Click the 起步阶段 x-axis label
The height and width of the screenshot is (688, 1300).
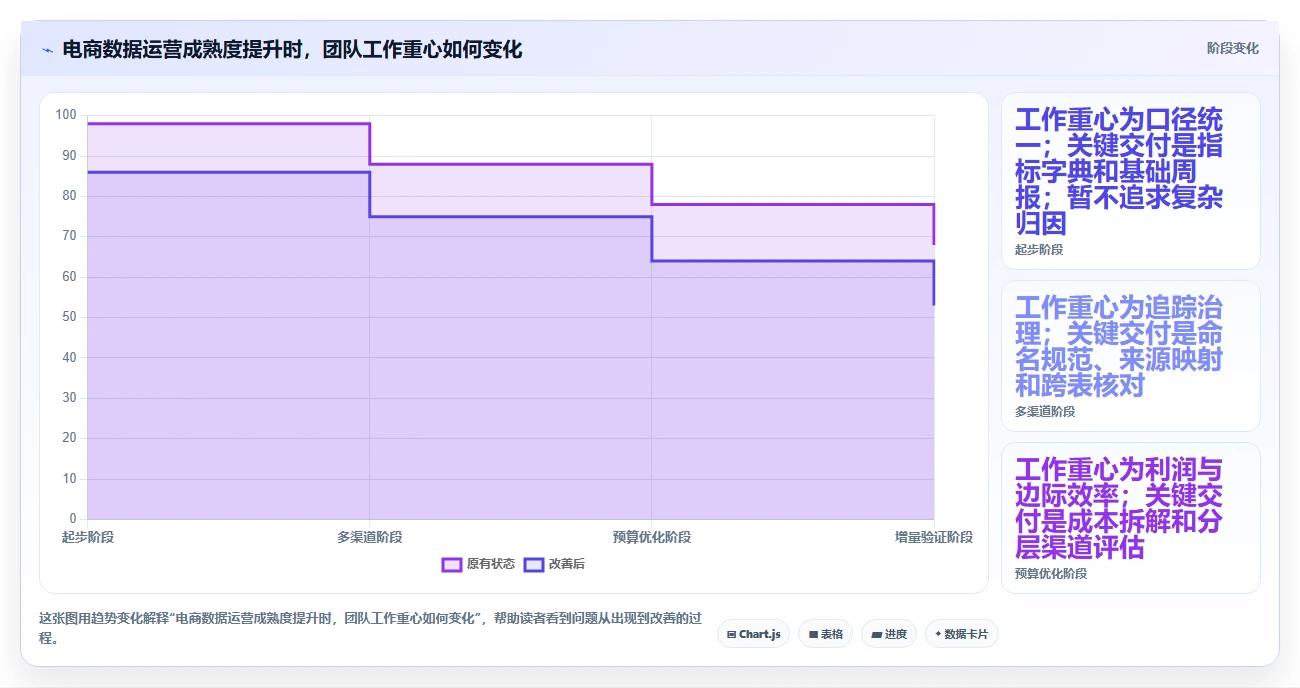88,537
